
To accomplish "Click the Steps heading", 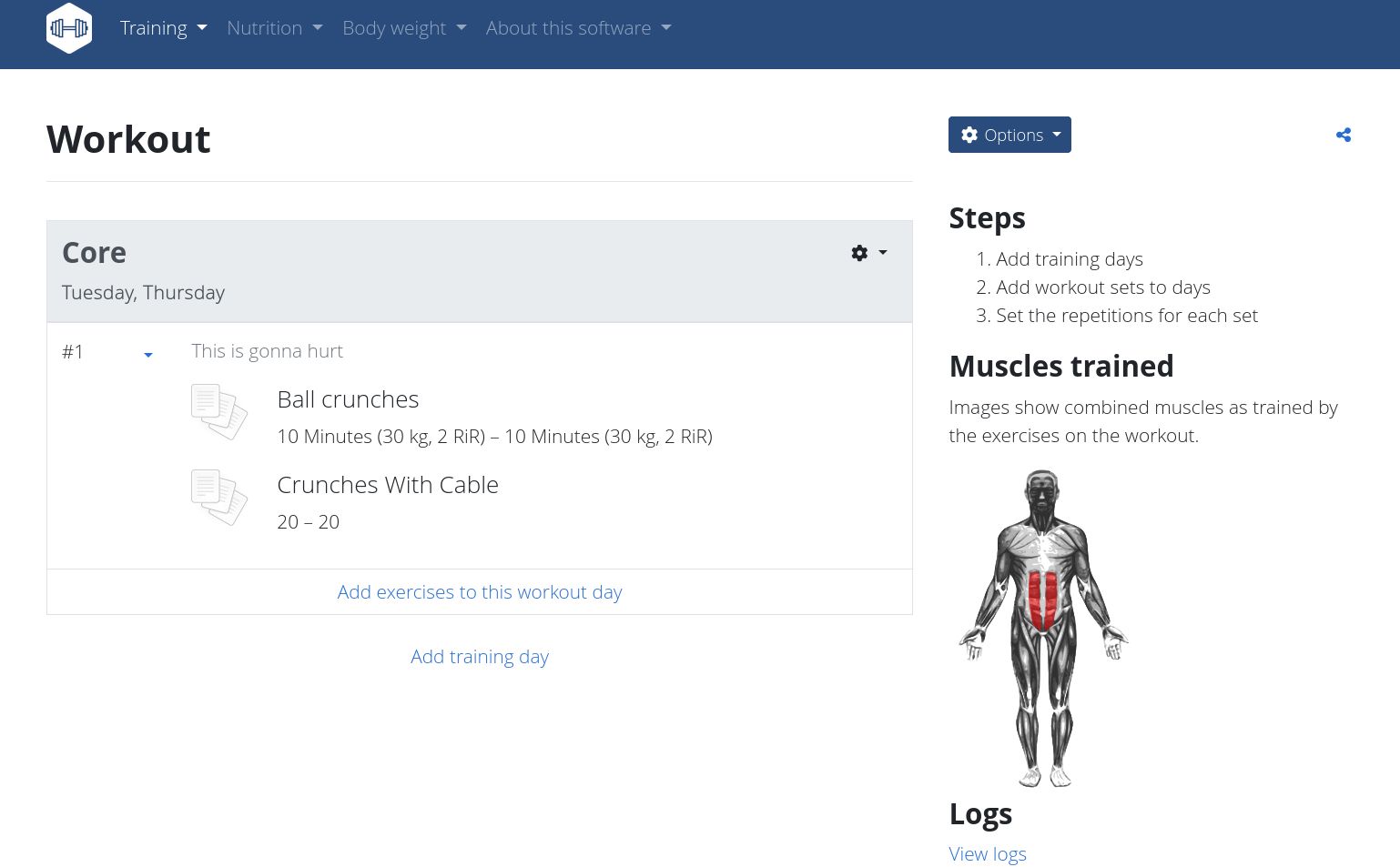I will click(987, 218).
